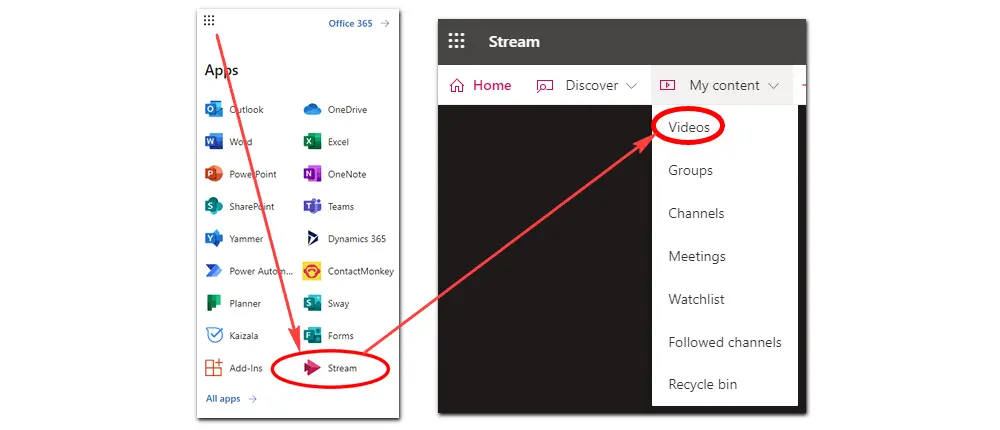Open the Sway app icon

tap(312, 303)
